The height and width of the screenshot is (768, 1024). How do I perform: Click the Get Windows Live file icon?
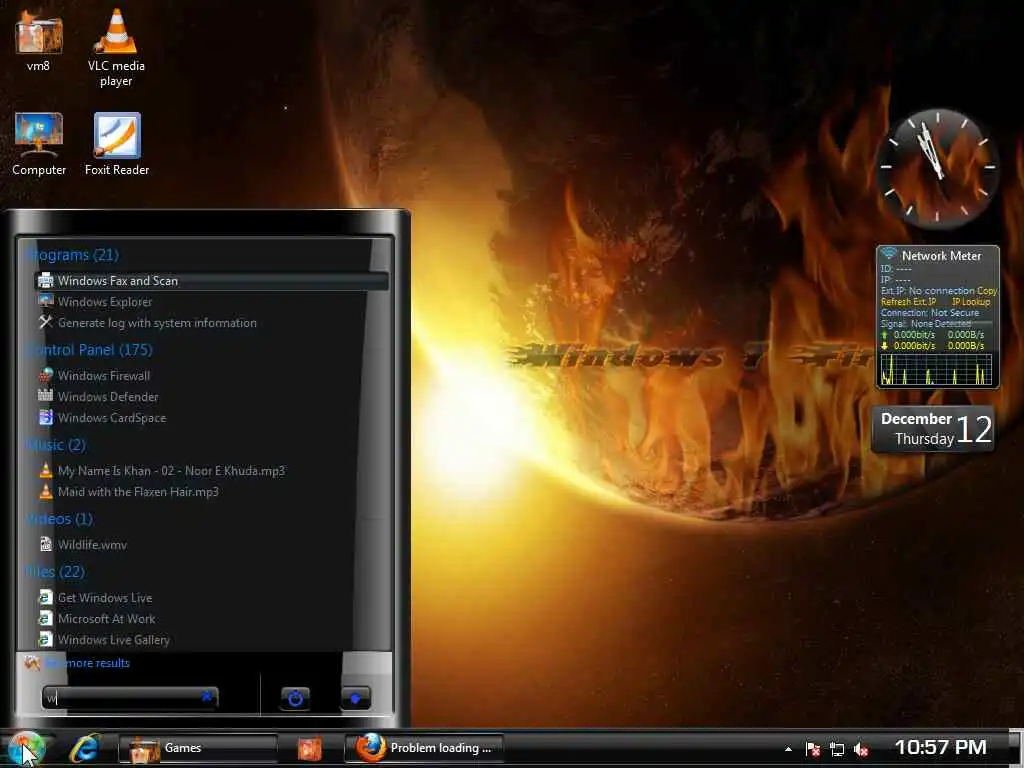[x=46, y=598]
